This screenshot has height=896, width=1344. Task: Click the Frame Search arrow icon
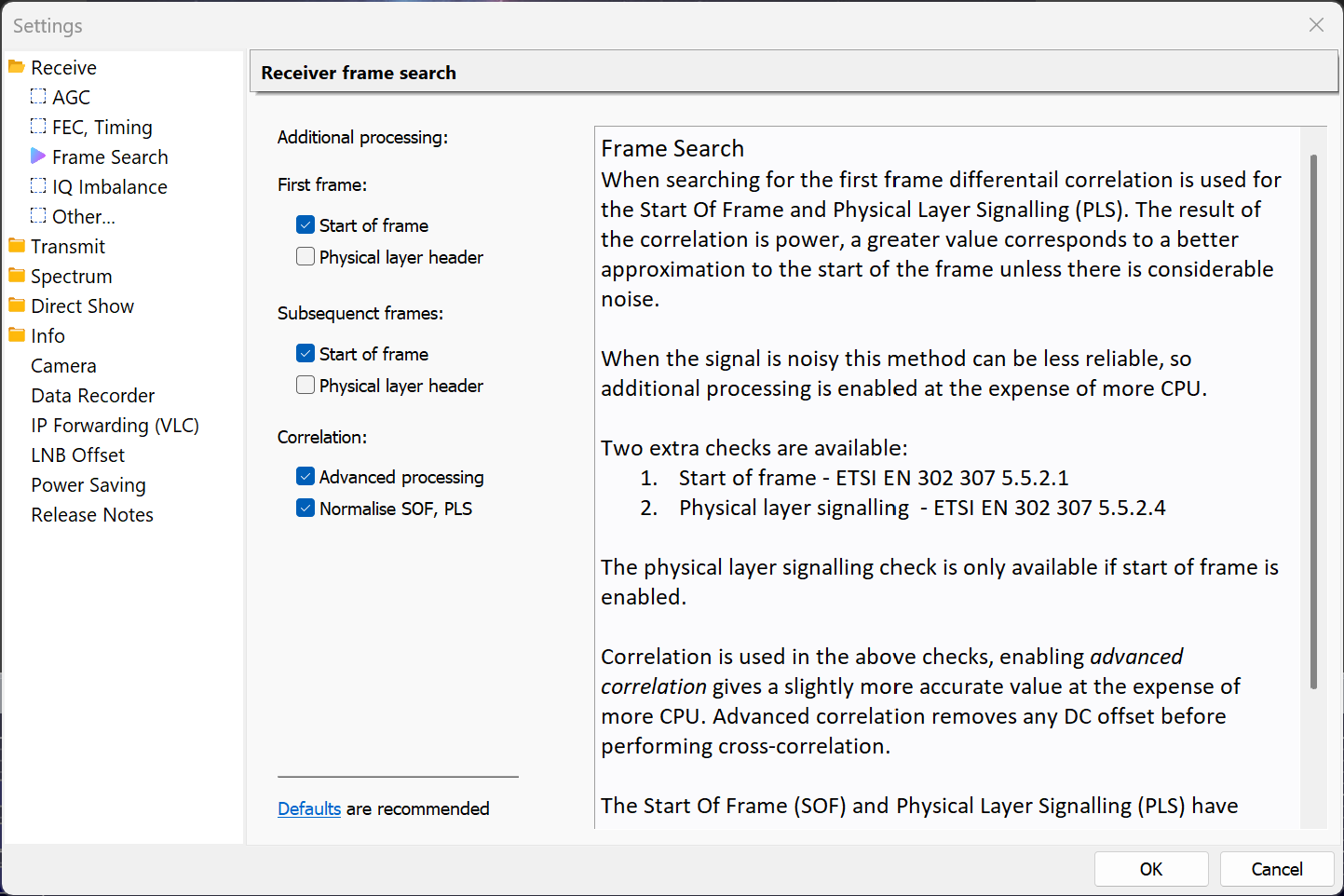[38, 156]
